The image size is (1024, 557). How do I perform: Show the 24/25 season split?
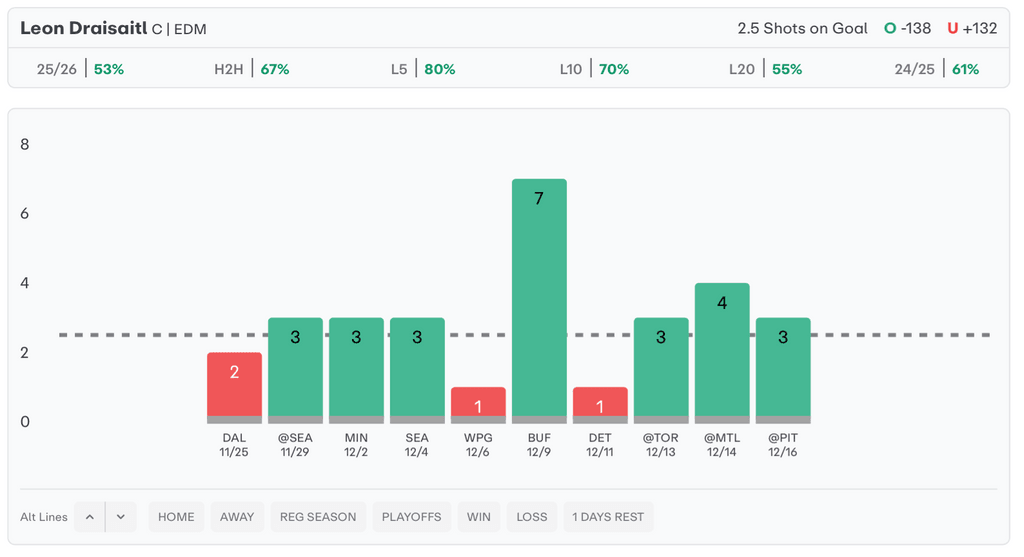click(x=937, y=69)
